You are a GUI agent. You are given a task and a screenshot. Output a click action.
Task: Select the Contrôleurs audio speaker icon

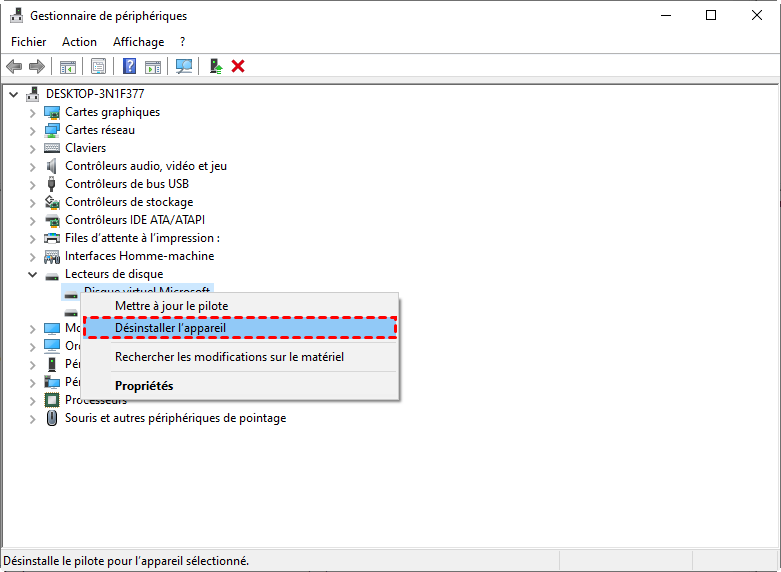pos(52,166)
